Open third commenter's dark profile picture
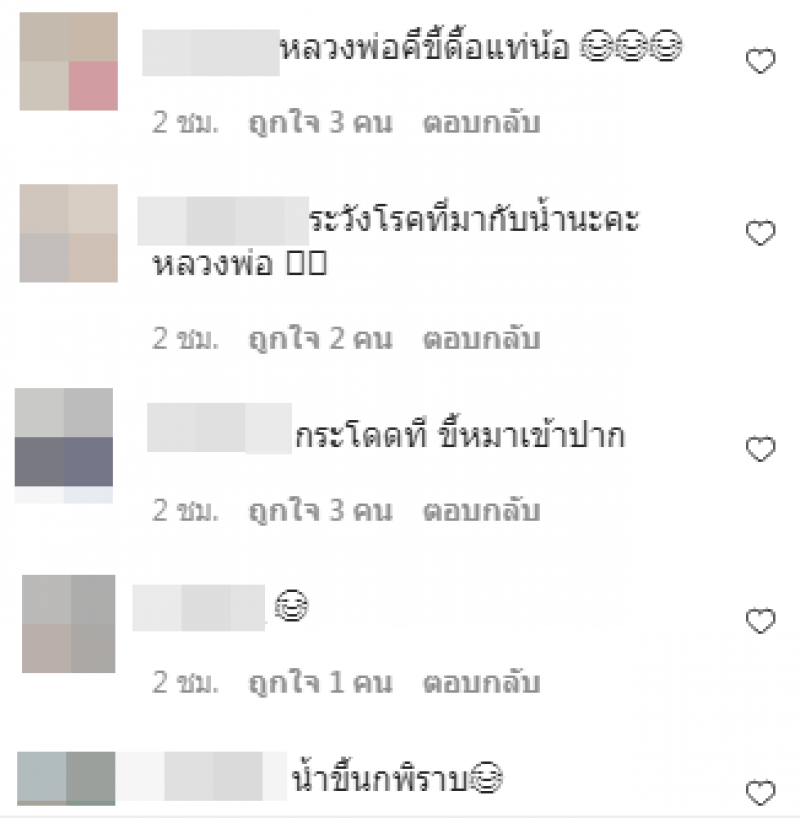The image size is (800, 818). [x=64, y=446]
